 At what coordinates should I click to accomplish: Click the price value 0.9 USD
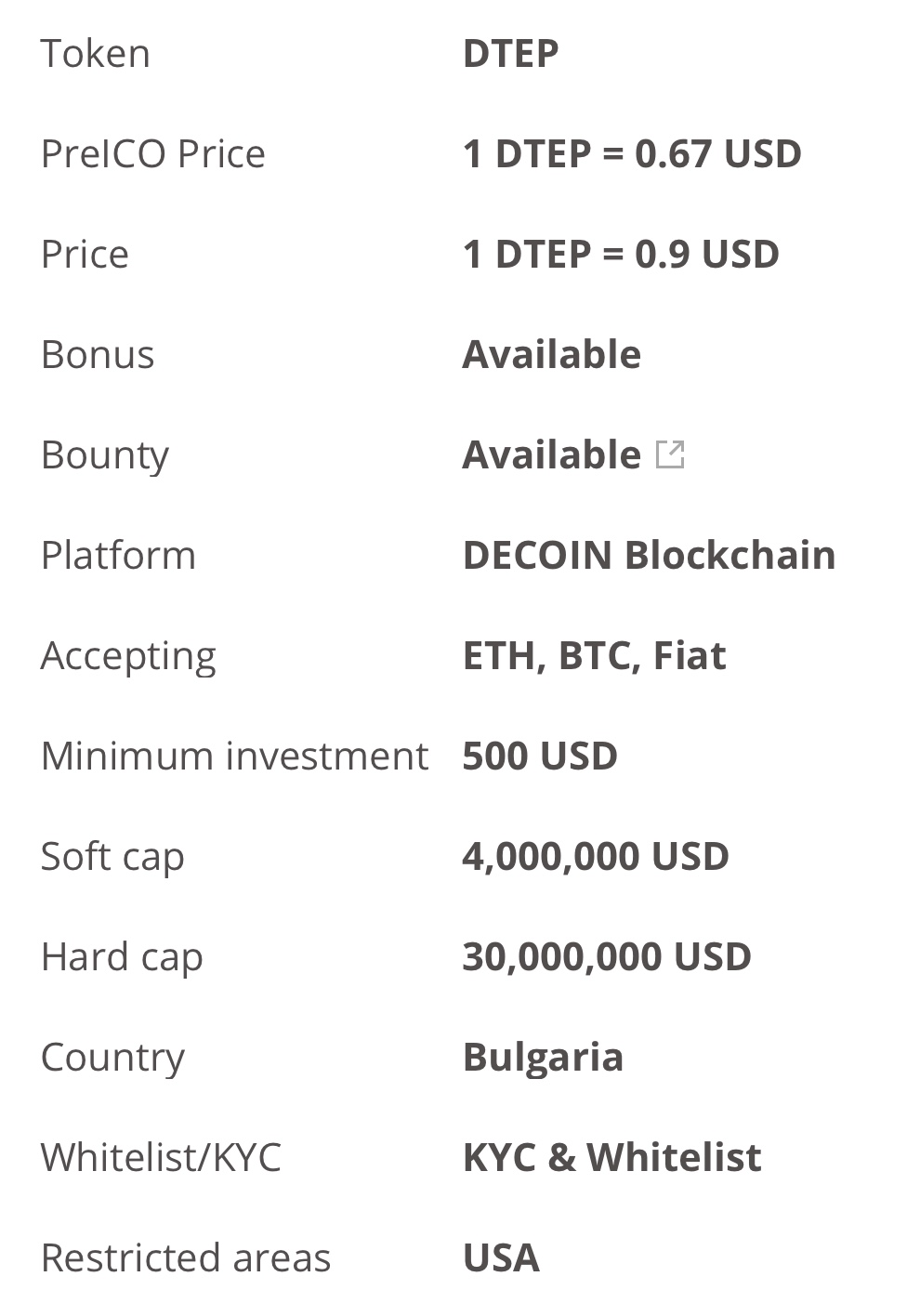[x=621, y=254]
